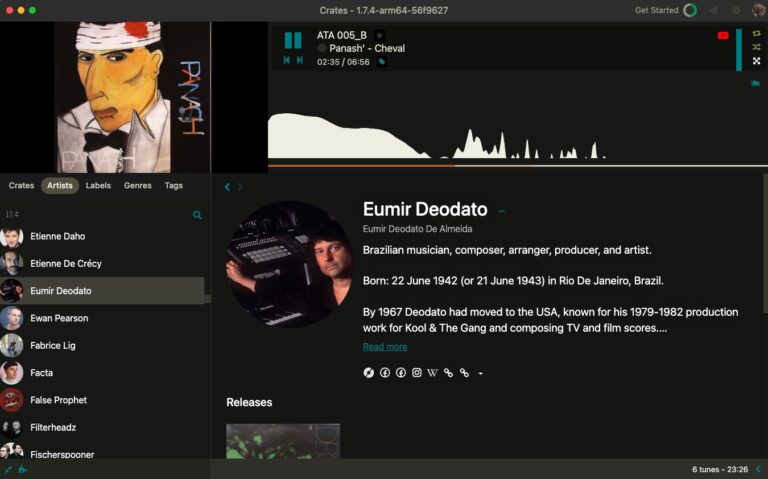The width and height of the screenshot is (768, 479).
Task: Pause the currently playing track
Action: [293, 40]
